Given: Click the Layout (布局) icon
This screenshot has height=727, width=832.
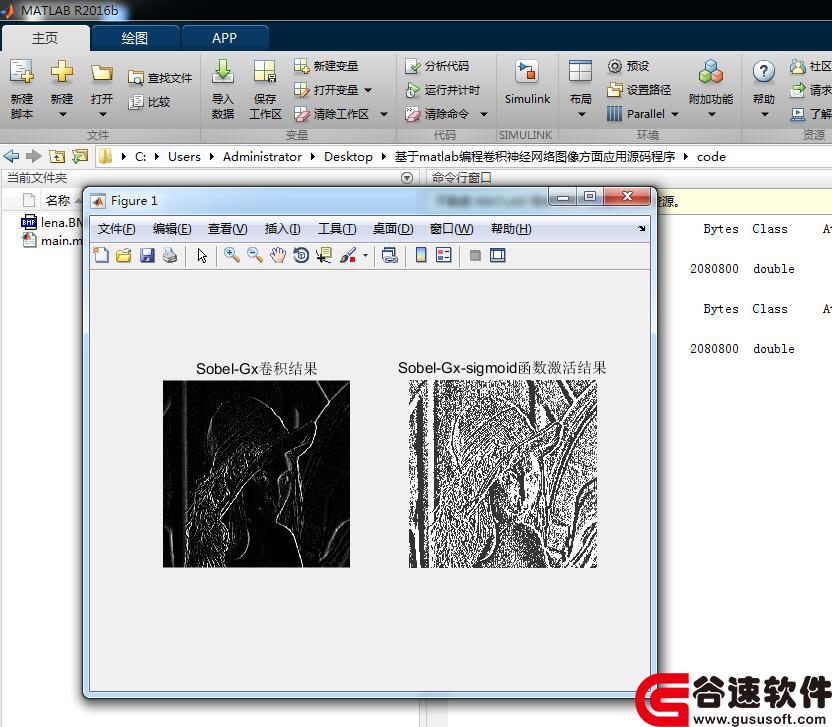Looking at the screenshot, I should 580,71.
